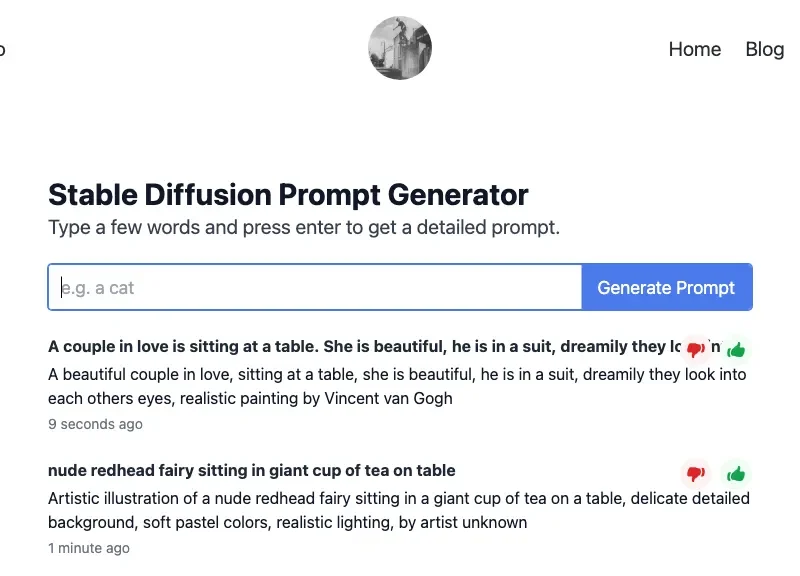Select the red thumbs down beside the fairy result
This screenshot has width=800, height=576.
697,474
